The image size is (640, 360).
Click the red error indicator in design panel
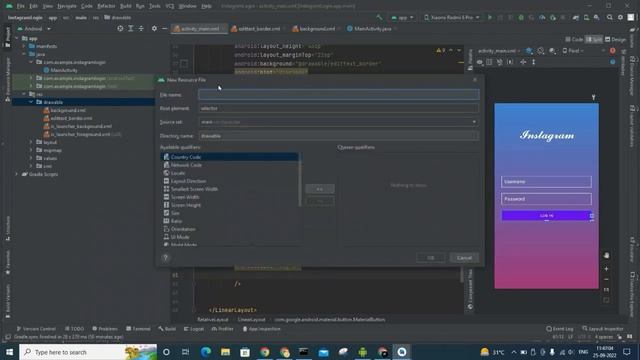click(613, 51)
